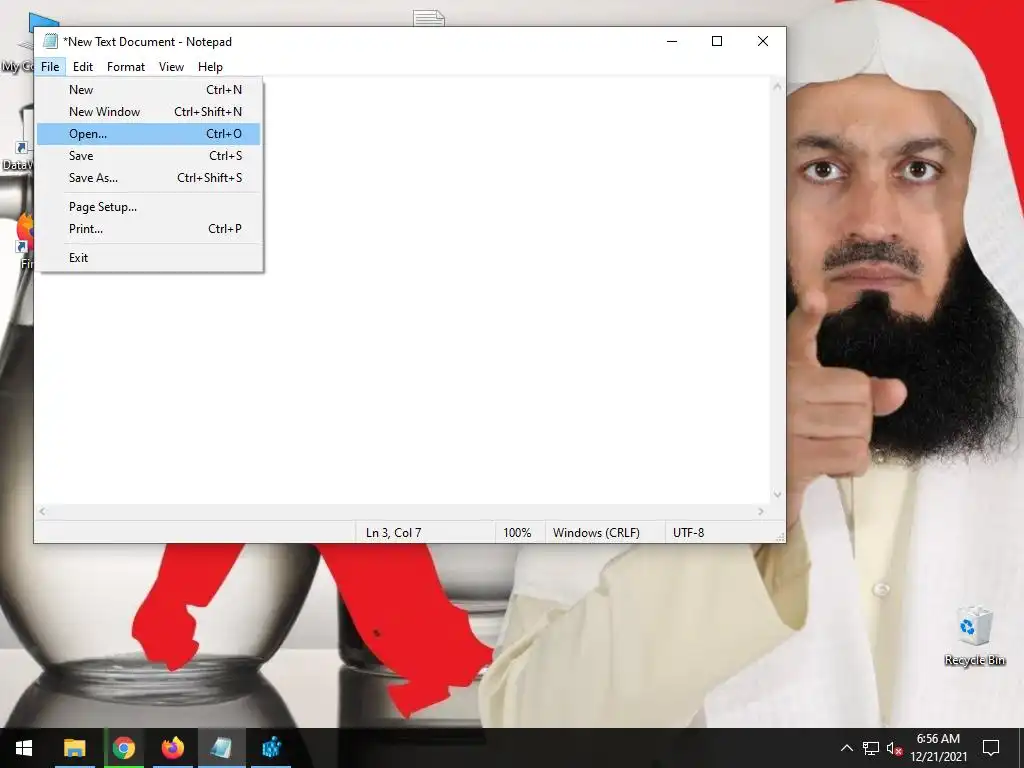The height and width of the screenshot is (768, 1024).
Task: Open network status tray icon
Action: coord(871,748)
